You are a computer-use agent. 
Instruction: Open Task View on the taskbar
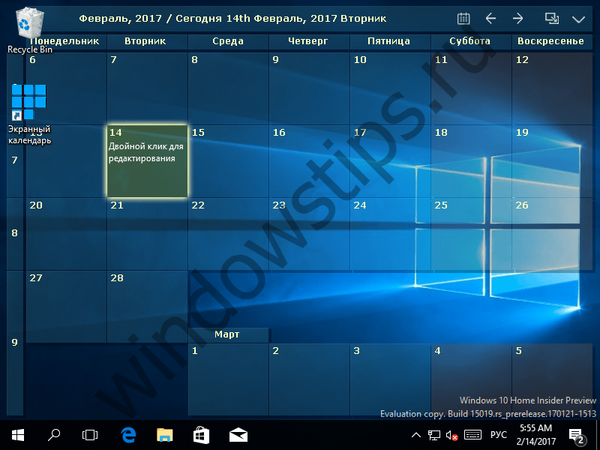click(90, 435)
